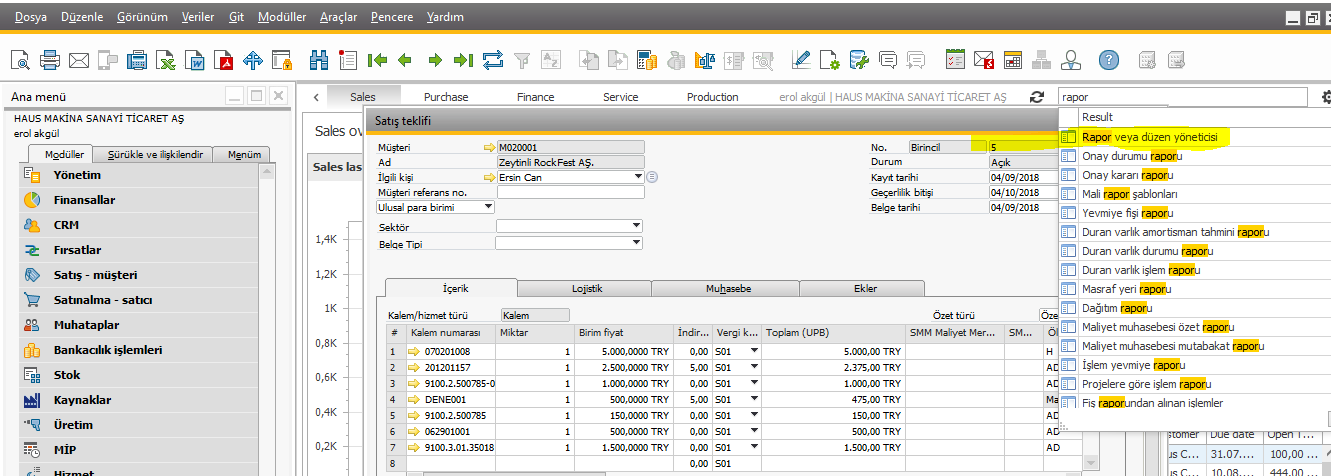Click the Finance workspace link
Image resolution: width=1331 pixels, height=476 pixels.
tap(535, 97)
